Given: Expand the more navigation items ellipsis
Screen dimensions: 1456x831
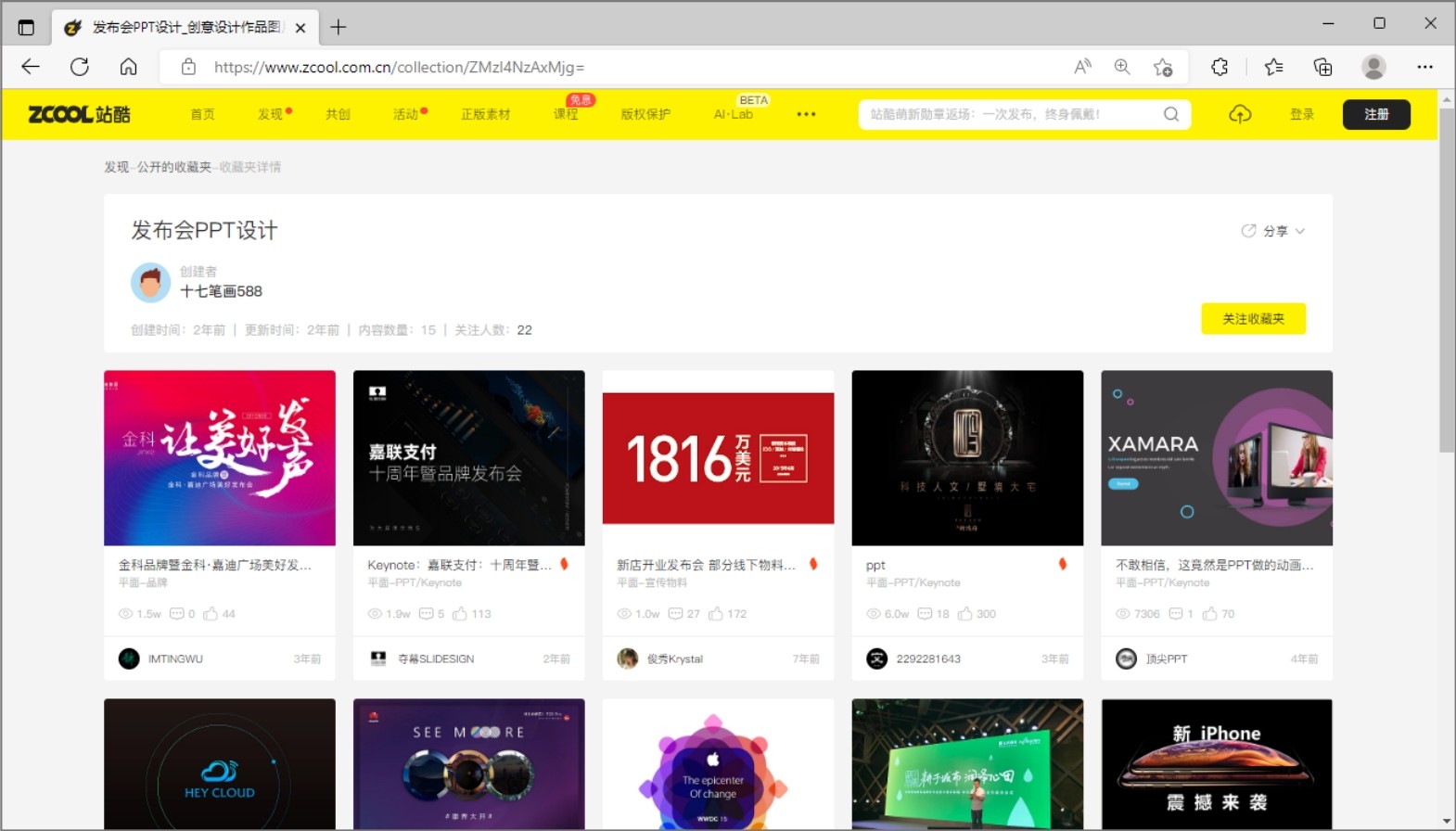Looking at the screenshot, I should point(806,114).
